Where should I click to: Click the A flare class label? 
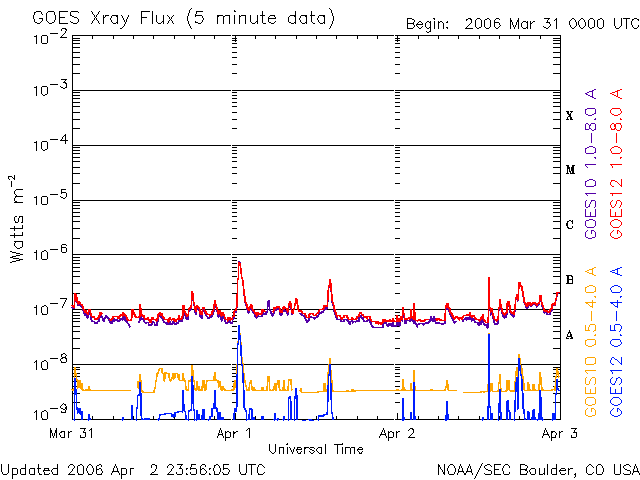(570, 335)
